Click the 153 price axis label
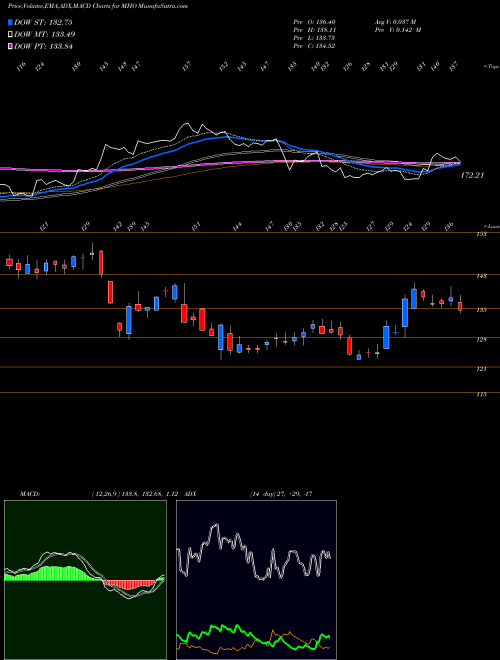Screen dimensions: 500x660 click(482, 233)
